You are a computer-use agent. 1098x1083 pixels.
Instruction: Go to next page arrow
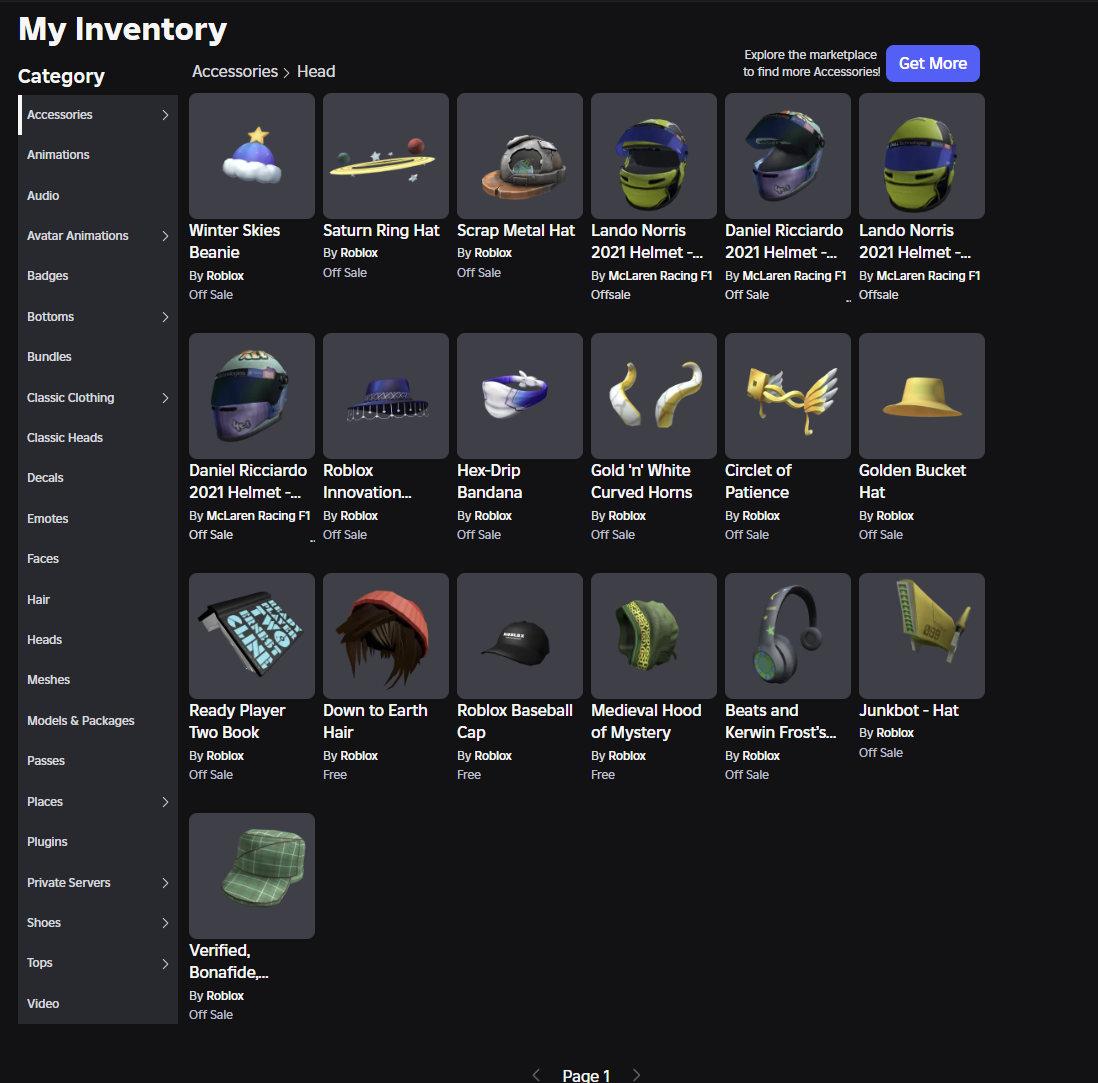pyautogui.click(x=636, y=1075)
